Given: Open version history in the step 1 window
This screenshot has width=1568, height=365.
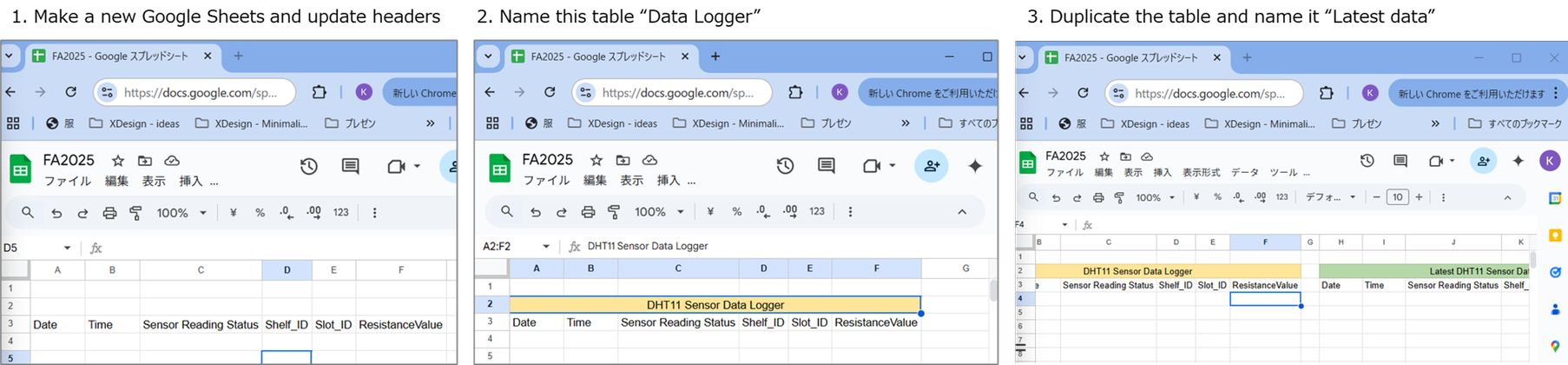Looking at the screenshot, I should coord(308,166).
